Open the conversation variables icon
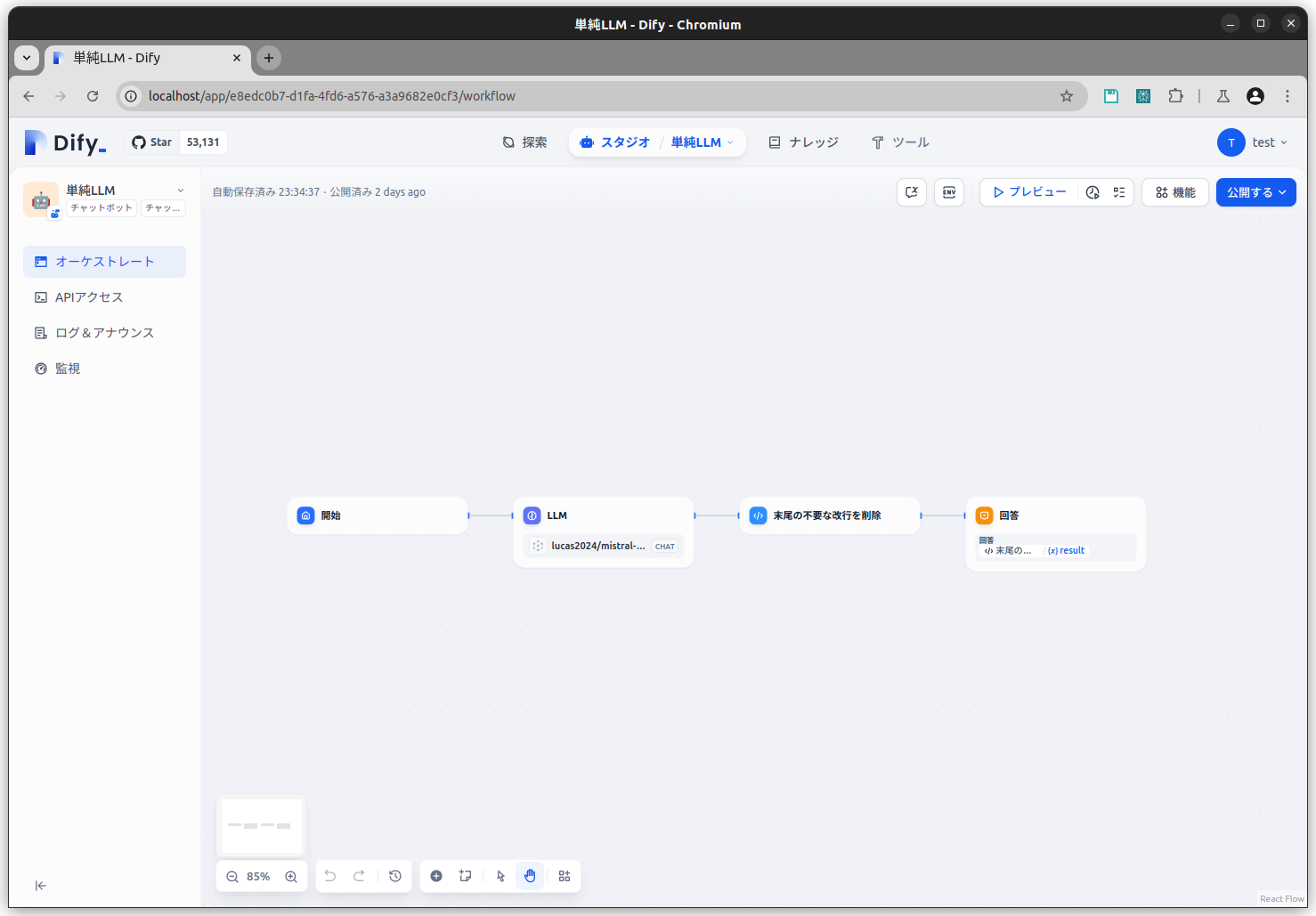1316x916 pixels. coord(912,192)
